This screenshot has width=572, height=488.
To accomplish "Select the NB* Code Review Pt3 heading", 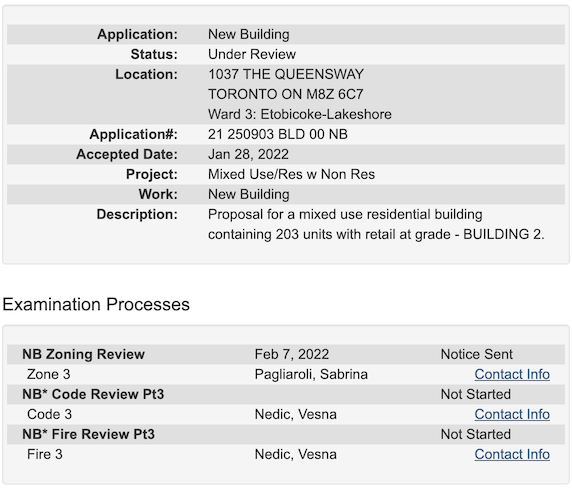I will (x=93, y=394).
